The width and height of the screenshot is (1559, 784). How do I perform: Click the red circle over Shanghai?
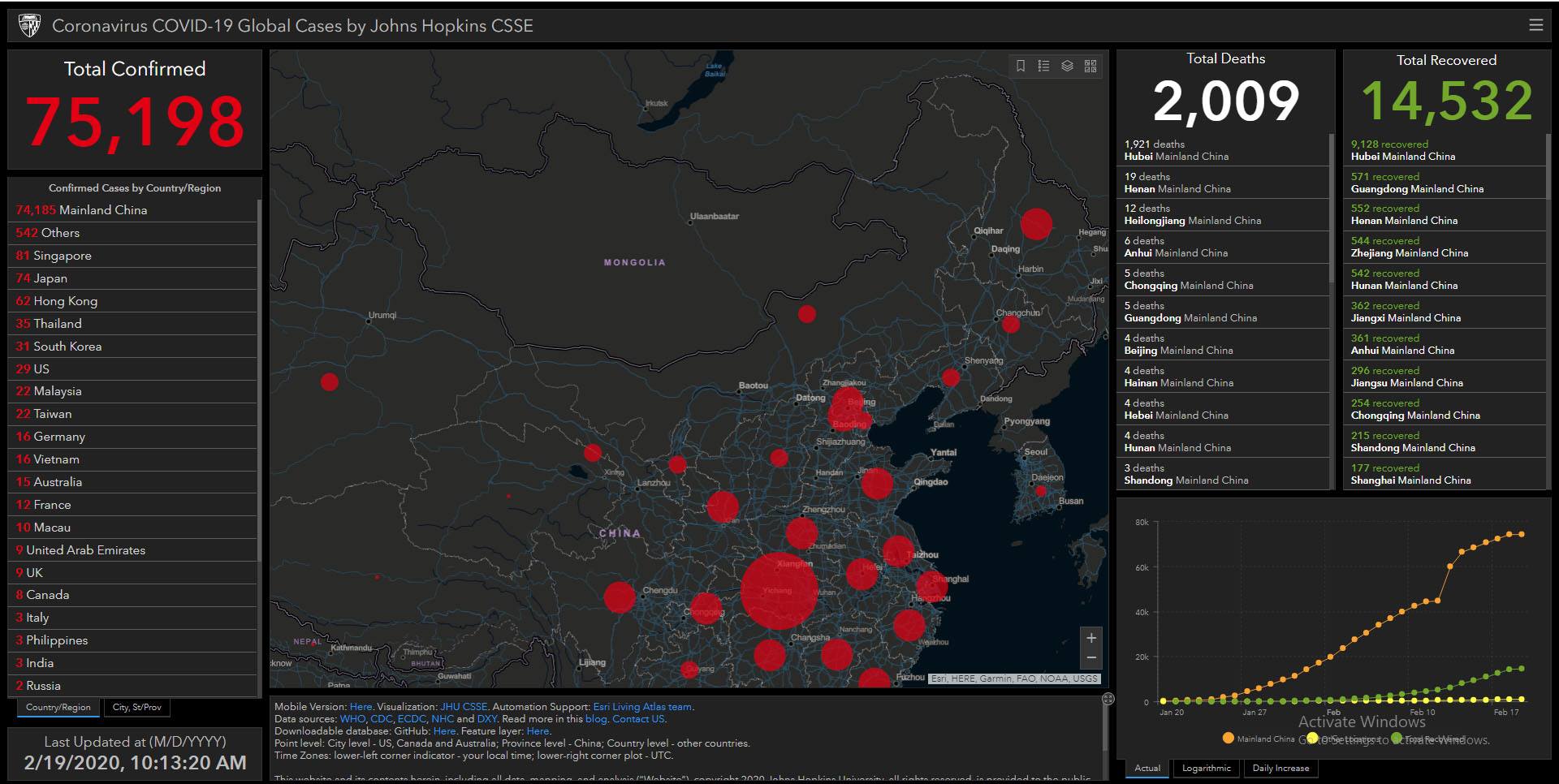pos(931,585)
